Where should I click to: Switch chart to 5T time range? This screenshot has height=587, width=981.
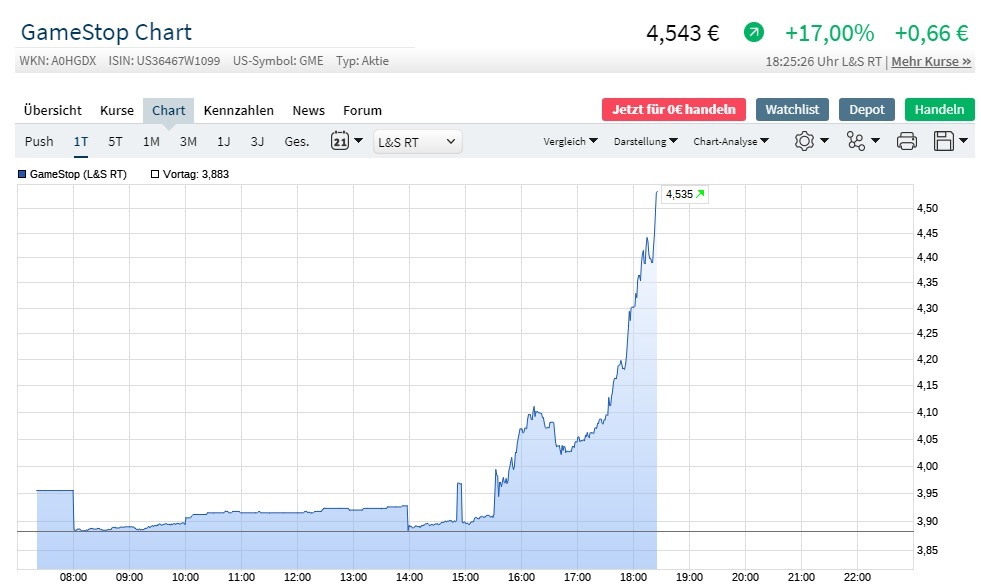click(x=116, y=141)
